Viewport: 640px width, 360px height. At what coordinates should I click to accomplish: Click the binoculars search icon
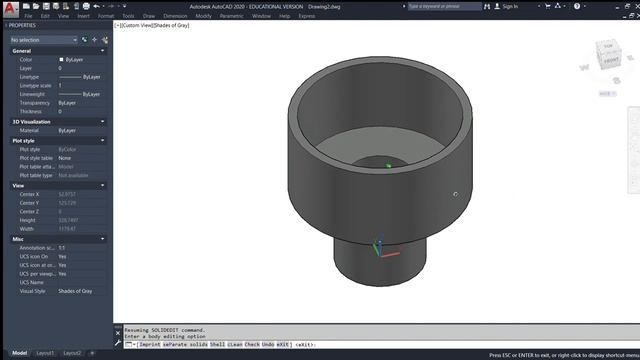[487, 6]
